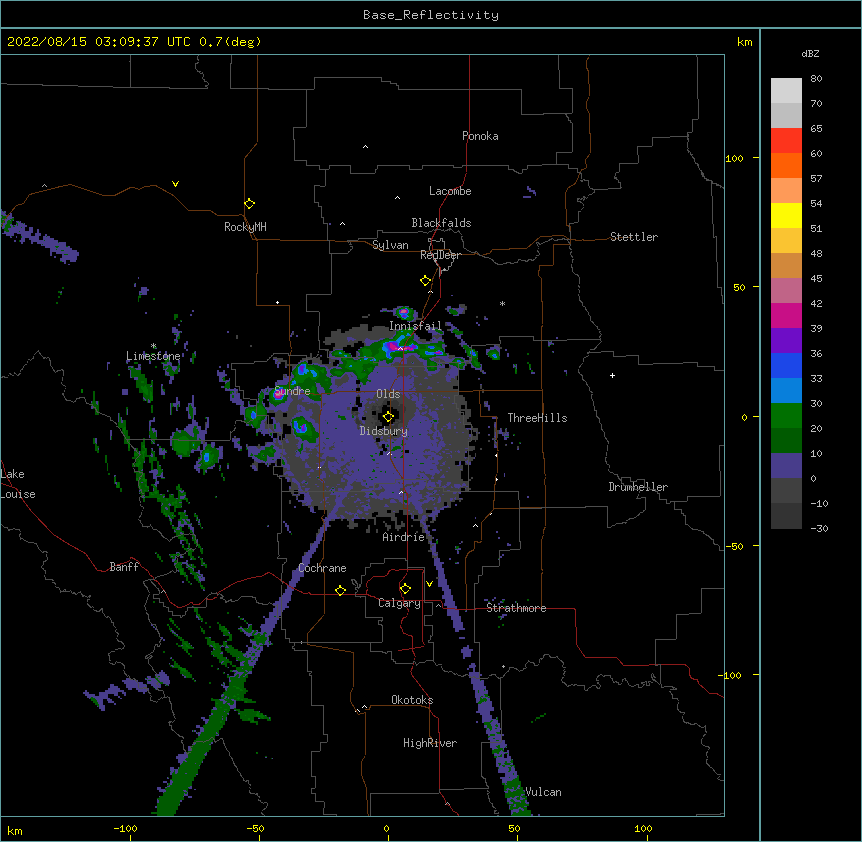Select the Blackfalds city label

click(x=441, y=223)
